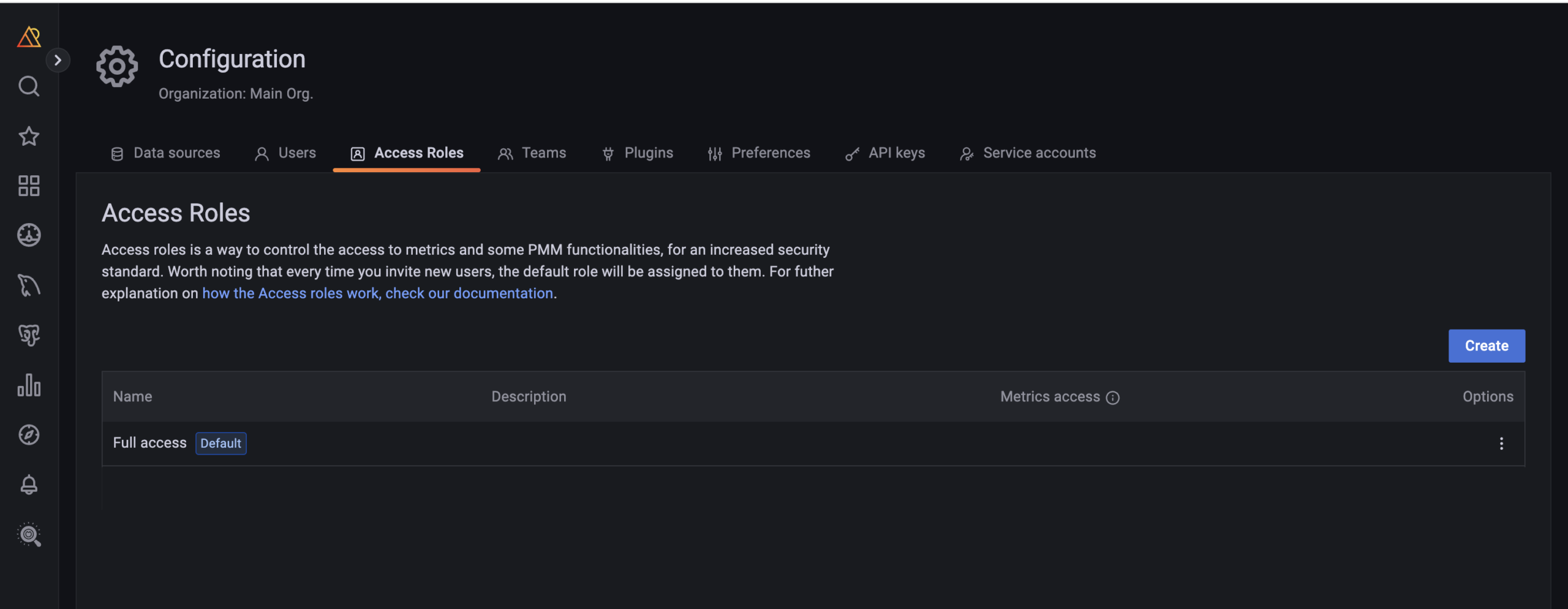The width and height of the screenshot is (1568, 609).
Task: Switch to the Data sources tab
Action: [165, 153]
